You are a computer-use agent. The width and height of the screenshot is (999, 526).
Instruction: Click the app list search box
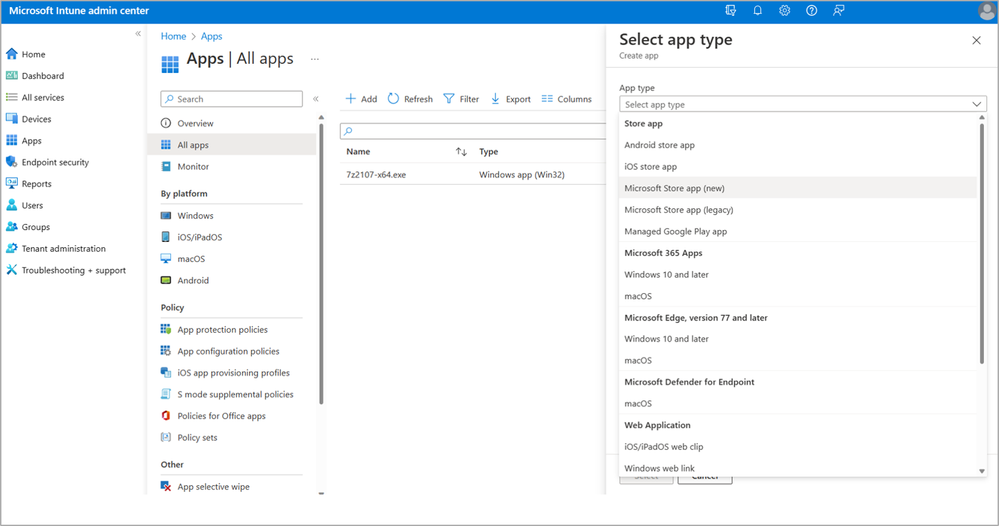coord(473,131)
